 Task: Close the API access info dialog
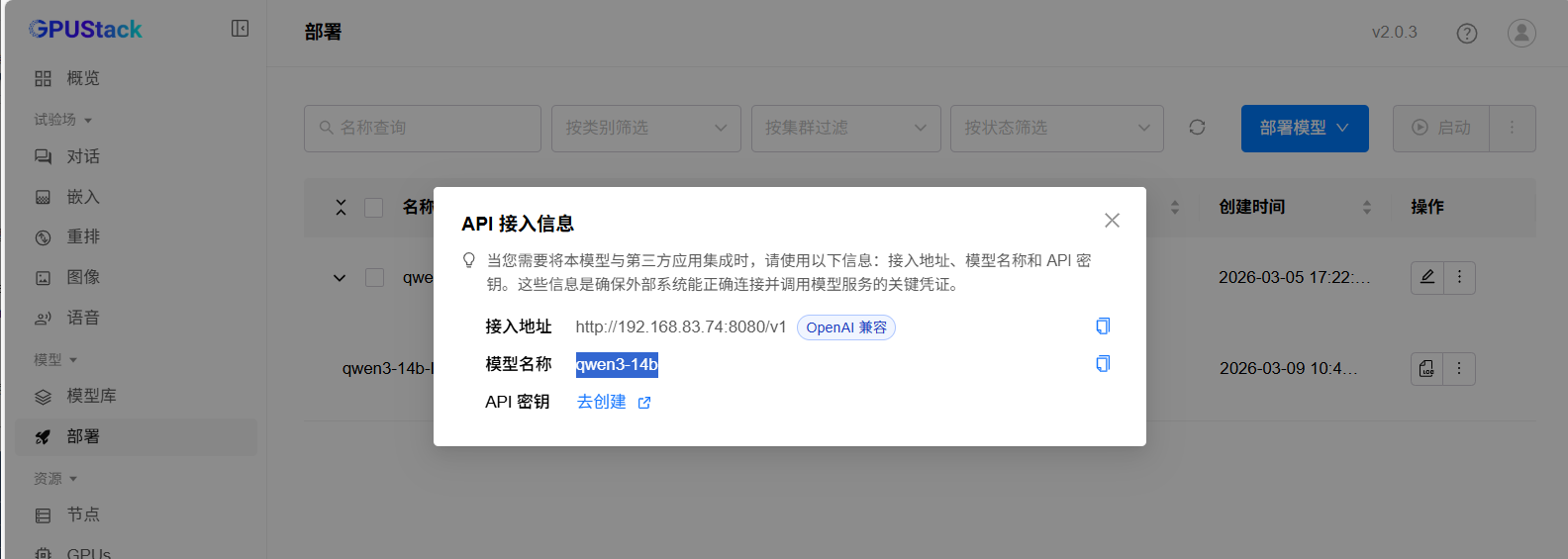tap(1112, 221)
